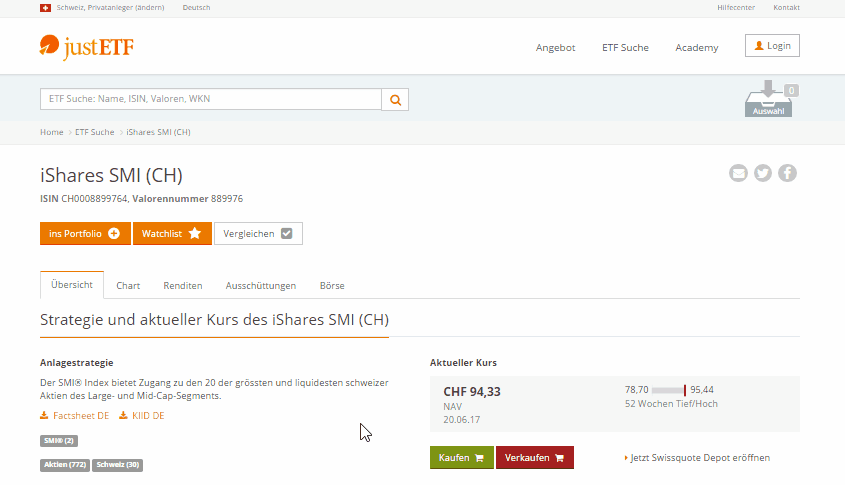
Task: Open the Auswahl selection box icon
Action: (768, 100)
